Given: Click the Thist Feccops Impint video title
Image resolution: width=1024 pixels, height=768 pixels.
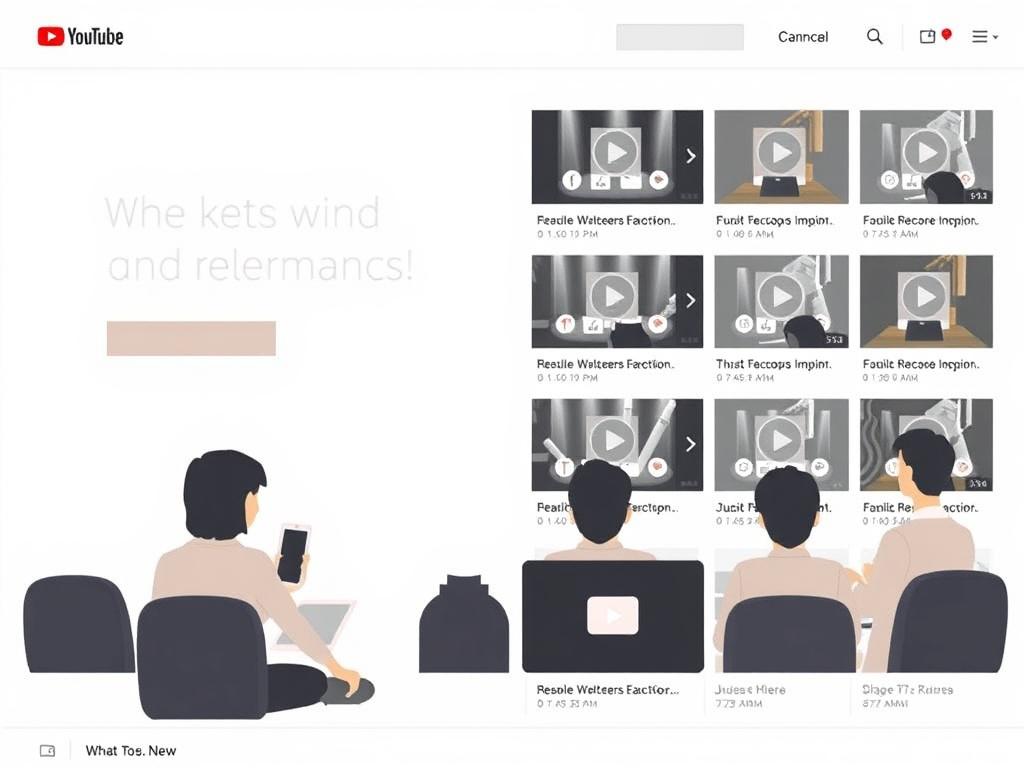Looking at the screenshot, I should (x=773, y=364).
